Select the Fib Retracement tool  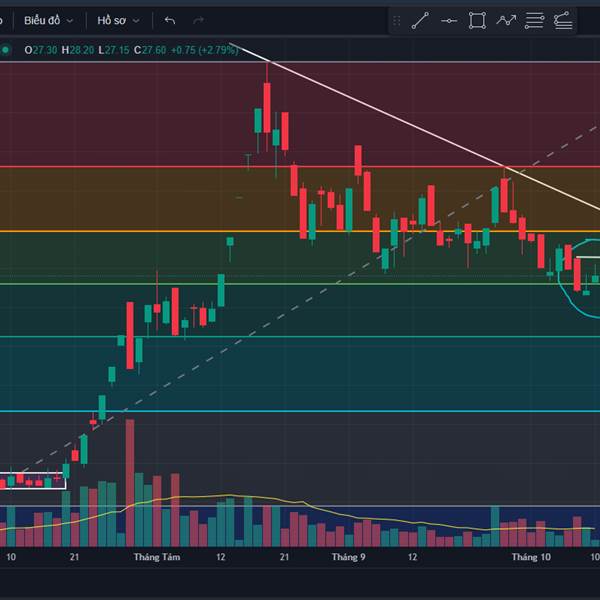tap(535, 21)
